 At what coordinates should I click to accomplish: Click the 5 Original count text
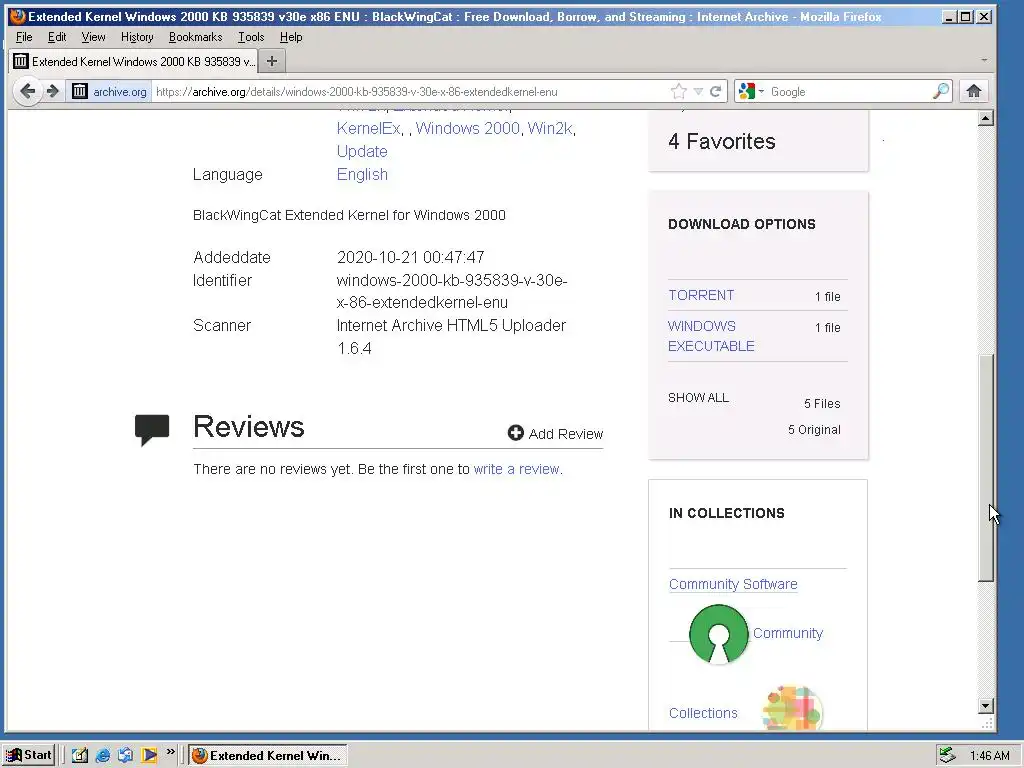[x=814, y=430]
